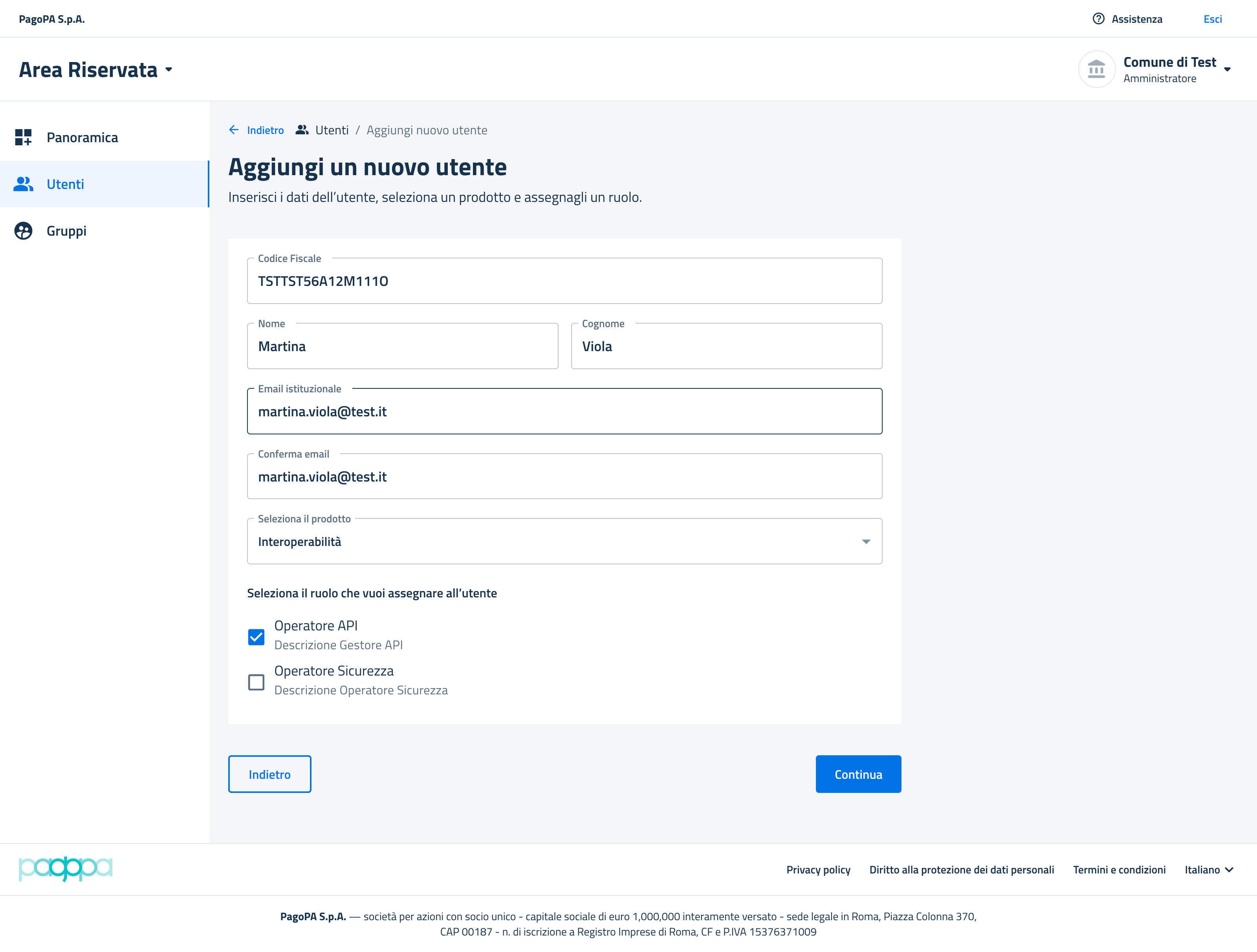Image resolution: width=1257 pixels, height=952 pixels.
Task: Click the Gruppi sidebar icon
Action: [23, 231]
